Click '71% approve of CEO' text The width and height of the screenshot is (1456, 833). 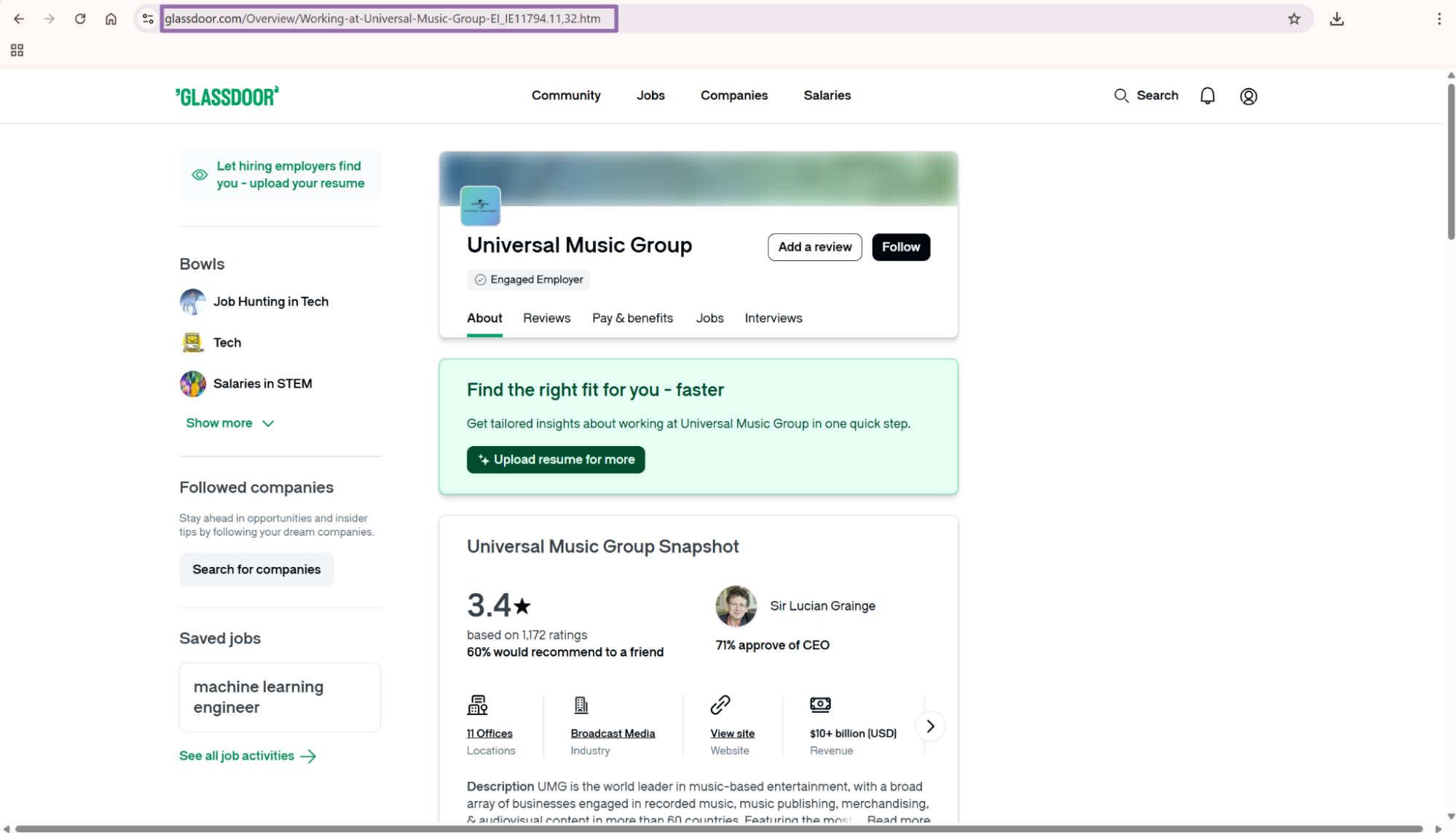coord(772,646)
